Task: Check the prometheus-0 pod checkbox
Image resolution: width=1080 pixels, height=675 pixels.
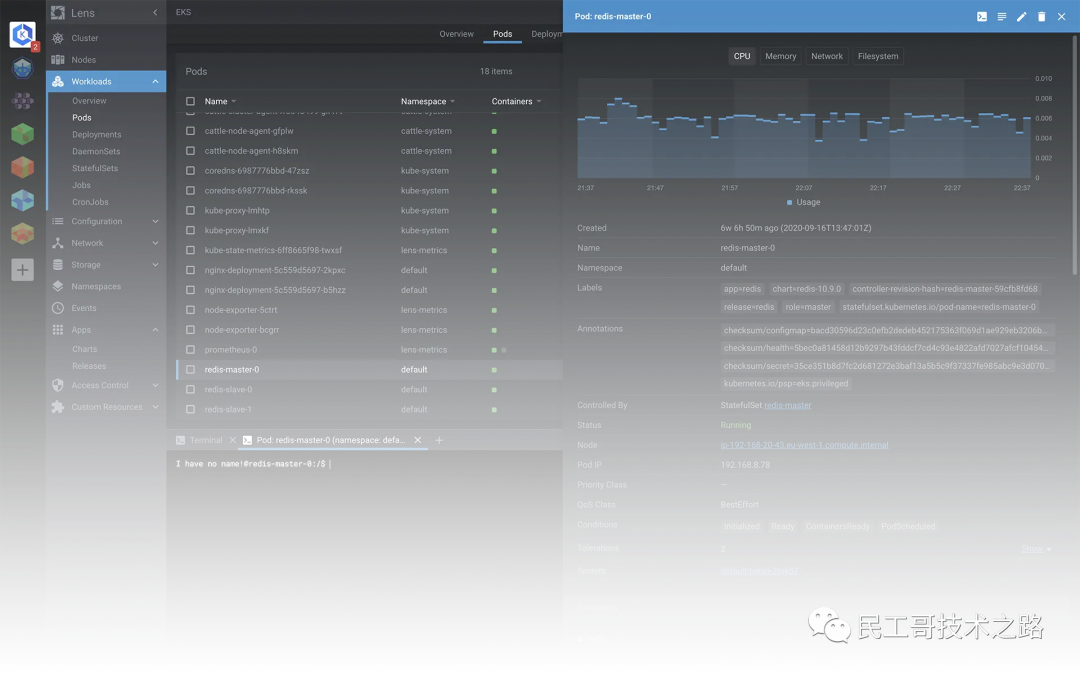Action: pyautogui.click(x=190, y=350)
